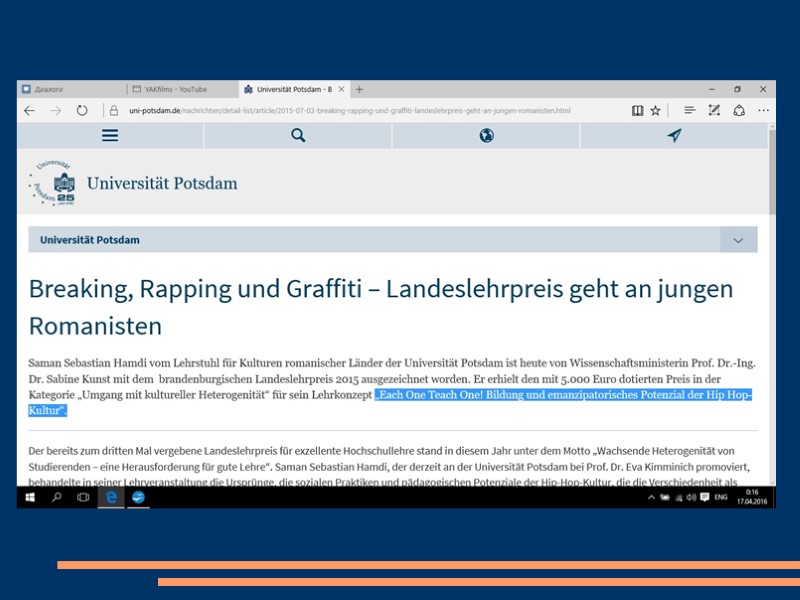Click the Universität Potsdam header title
Image resolution: width=800 pixels, height=600 pixels.
coord(162,183)
